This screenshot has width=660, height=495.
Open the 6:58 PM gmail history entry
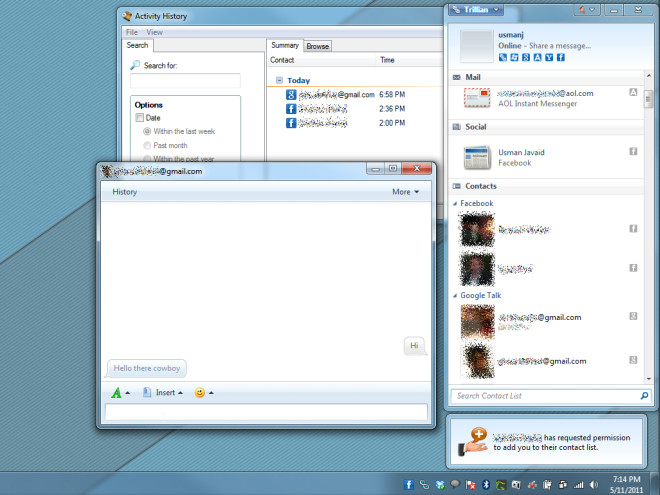345,95
